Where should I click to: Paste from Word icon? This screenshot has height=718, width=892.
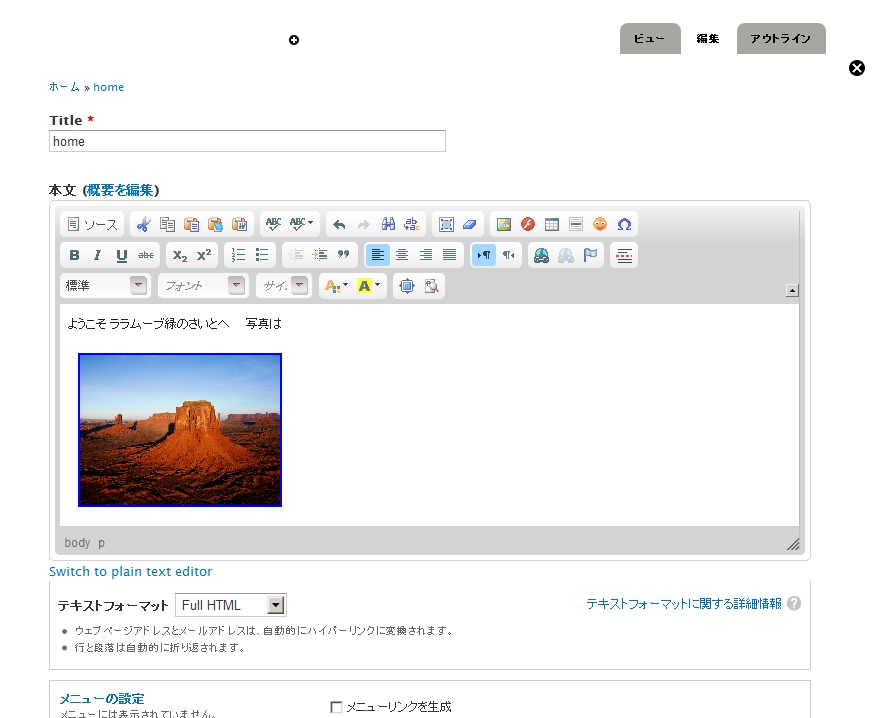[x=239, y=224]
